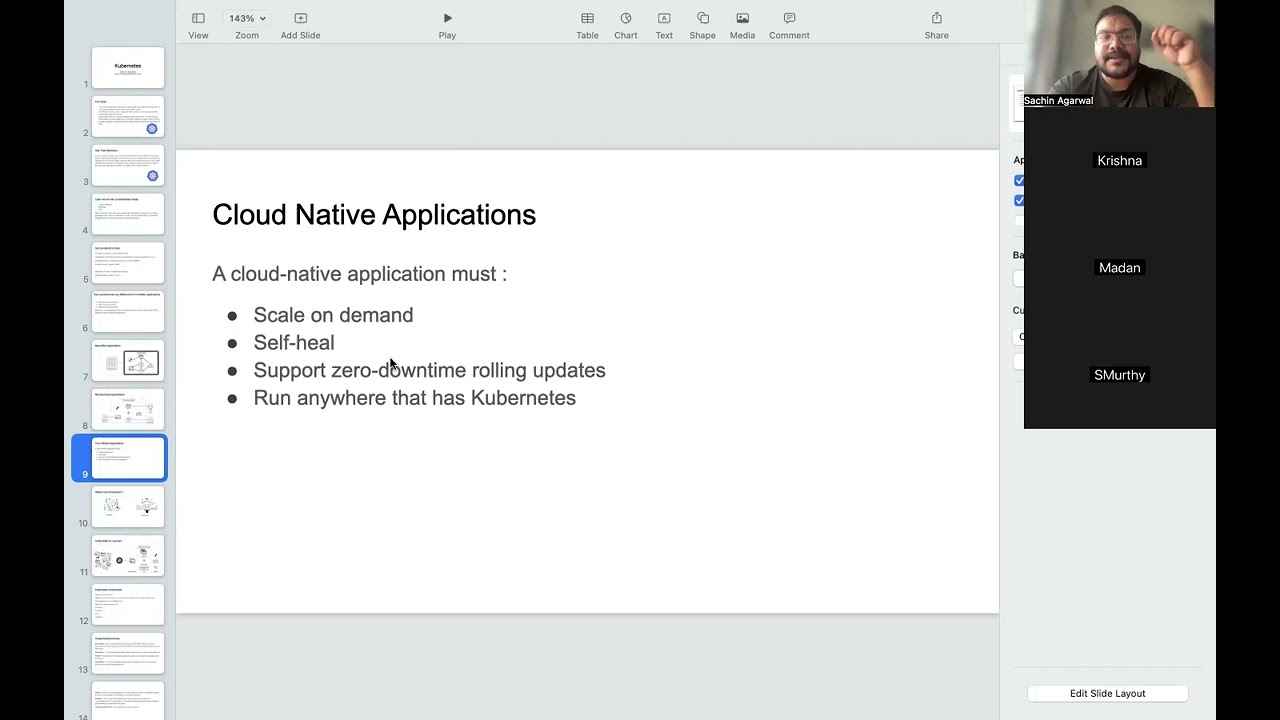Open the View menu icon
1280x720 pixels.
pyautogui.click(x=198, y=18)
